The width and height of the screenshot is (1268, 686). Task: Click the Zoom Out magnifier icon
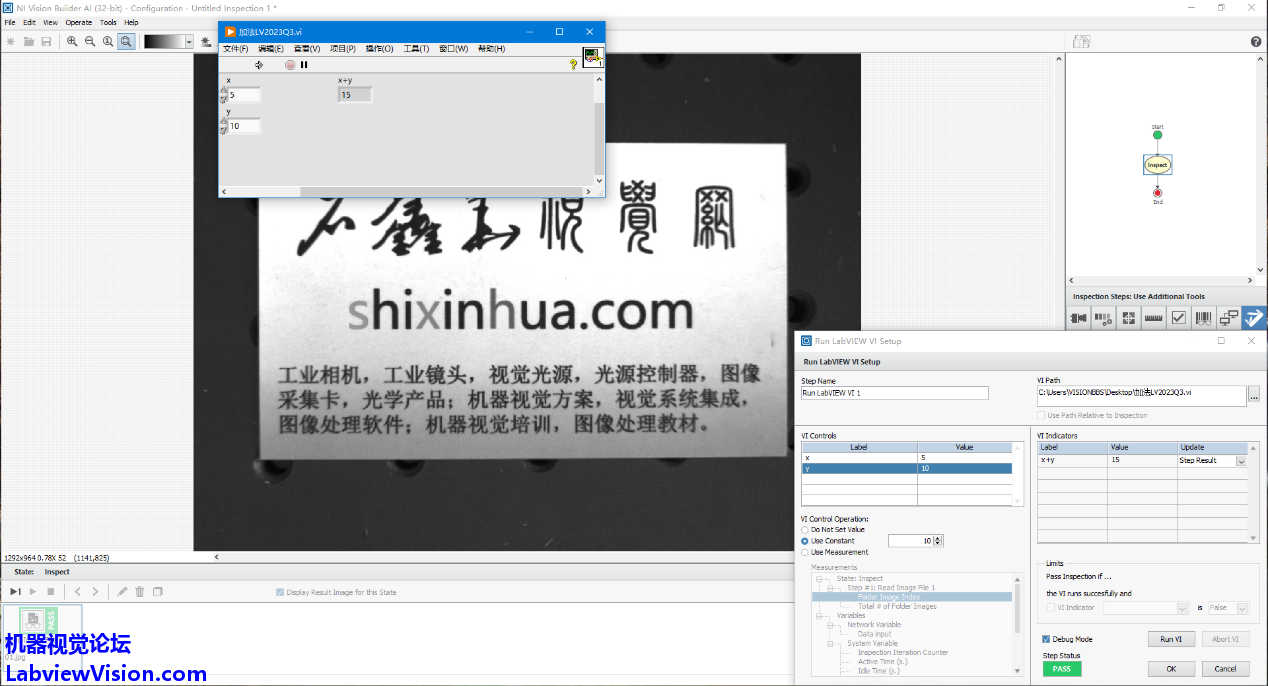90,41
